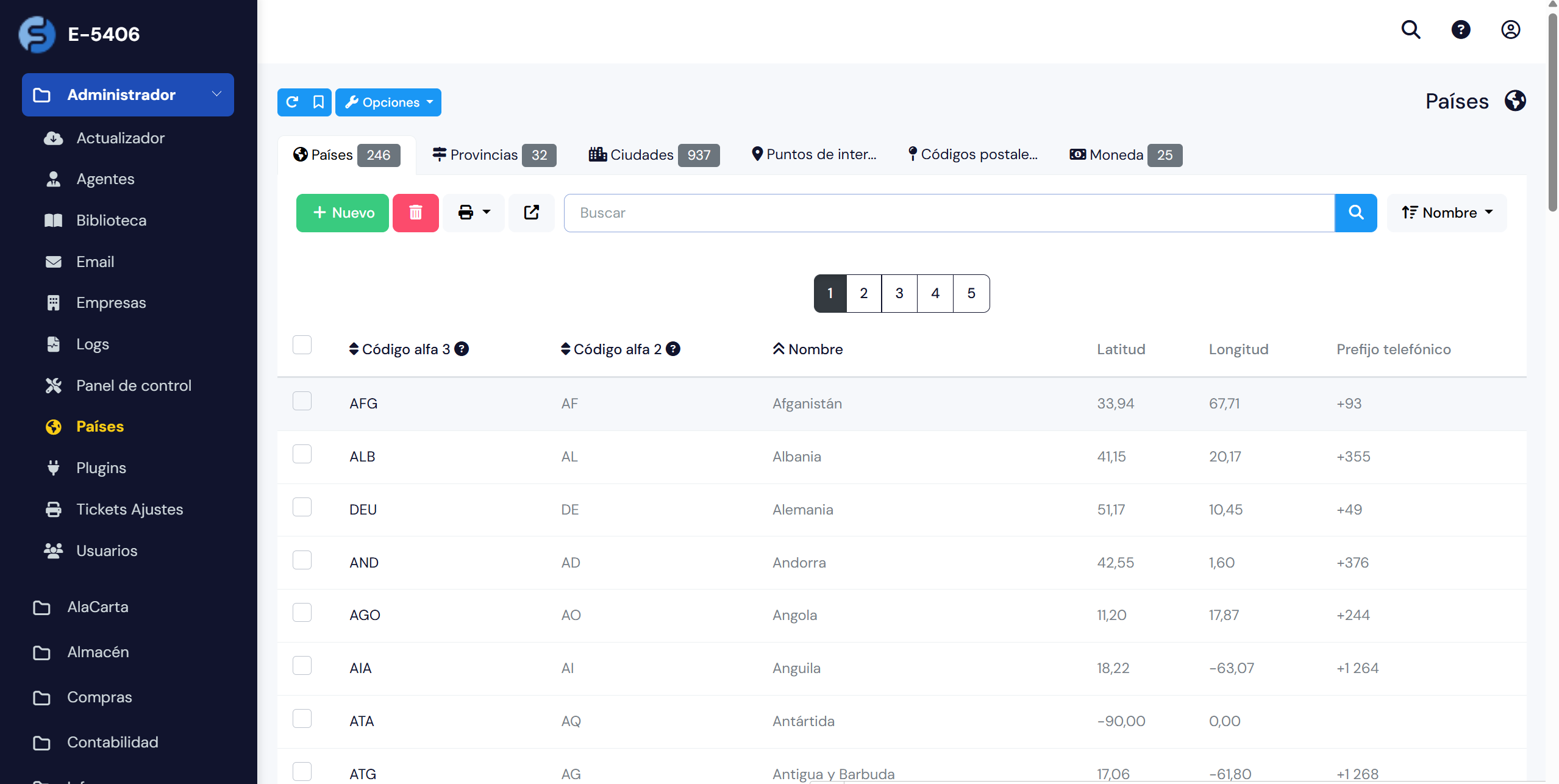1559x784 pixels.
Task: Click the external link export icon
Action: (x=531, y=213)
